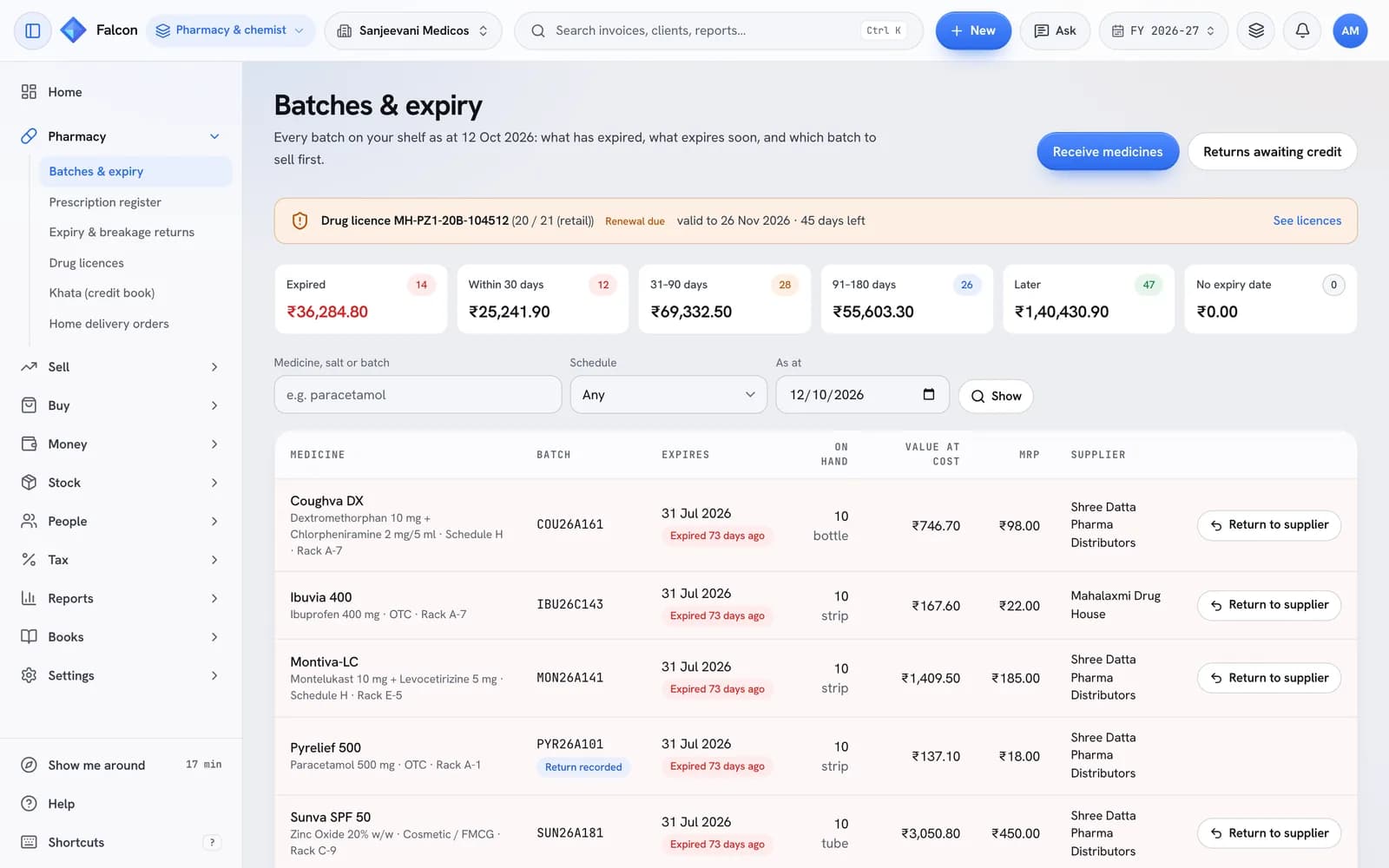Click the Money wallet icon
The width and height of the screenshot is (1389, 868).
click(x=29, y=444)
